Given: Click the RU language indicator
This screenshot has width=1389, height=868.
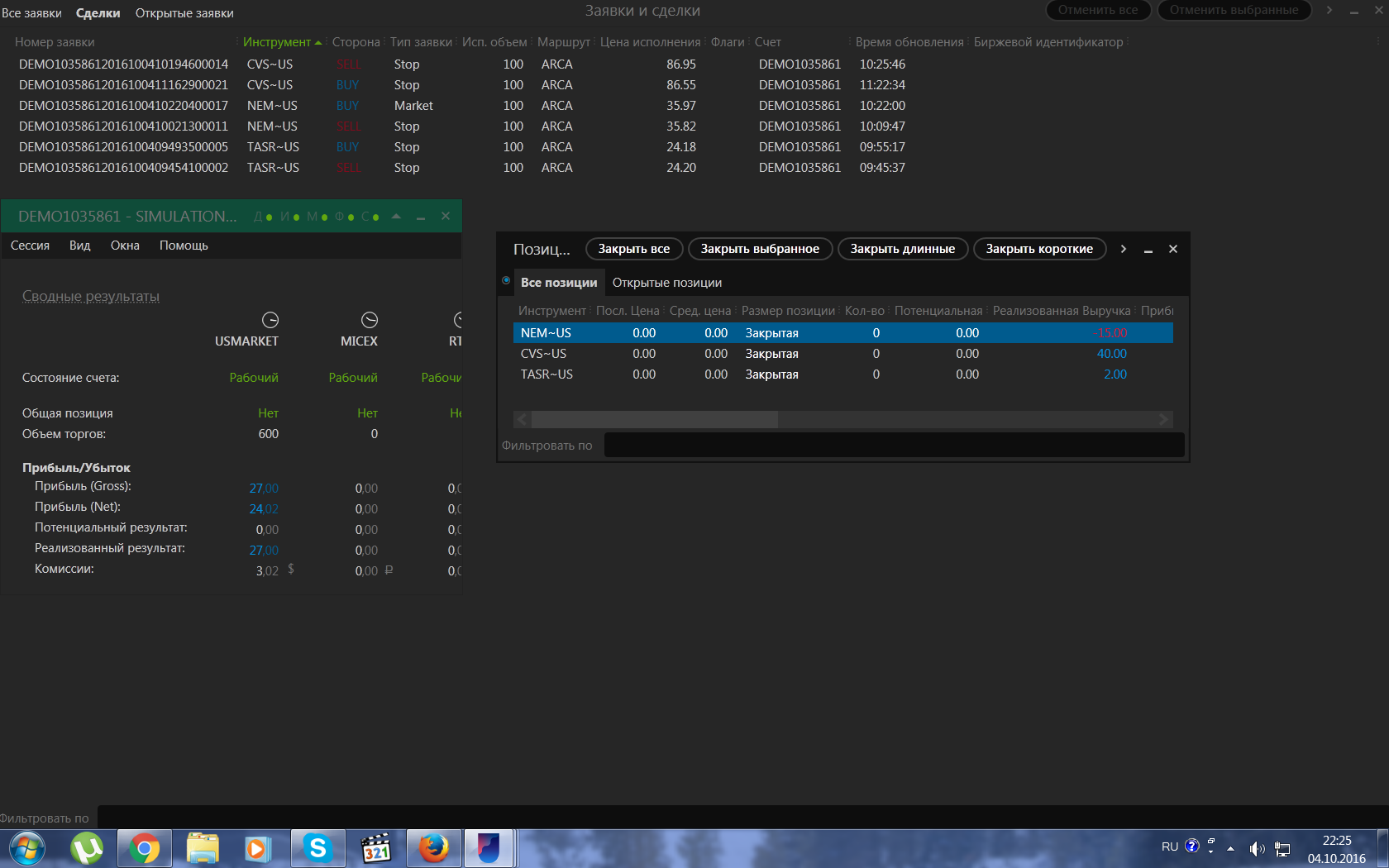Looking at the screenshot, I should tap(1169, 847).
